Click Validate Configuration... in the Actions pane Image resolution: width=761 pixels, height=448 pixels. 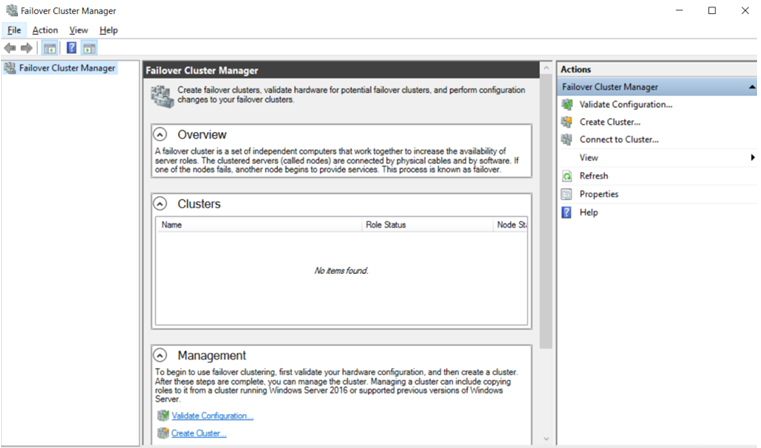(x=626, y=104)
